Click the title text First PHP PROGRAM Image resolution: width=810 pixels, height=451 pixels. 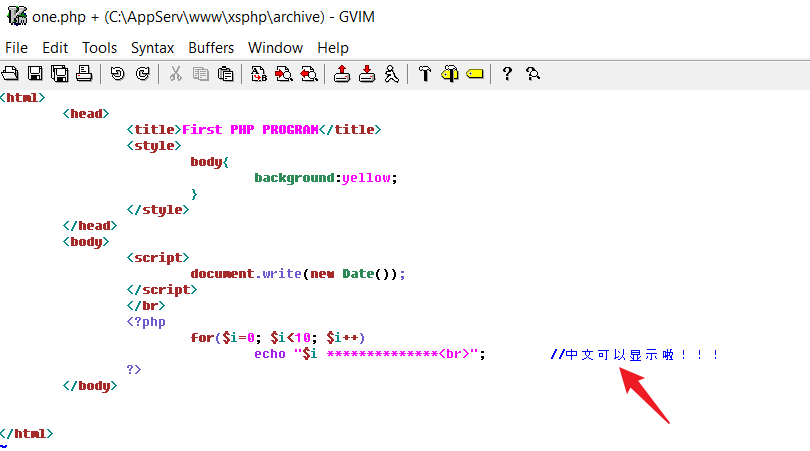(x=250, y=130)
